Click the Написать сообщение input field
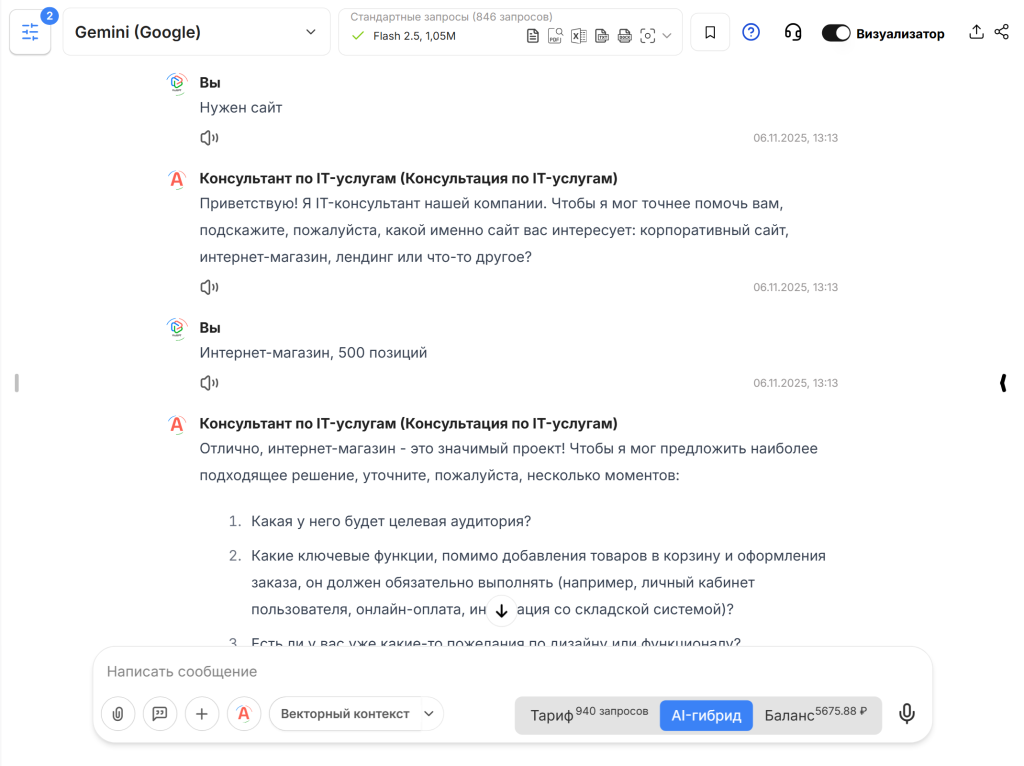This screenshot has width=1024, height=766. point(300,672)
